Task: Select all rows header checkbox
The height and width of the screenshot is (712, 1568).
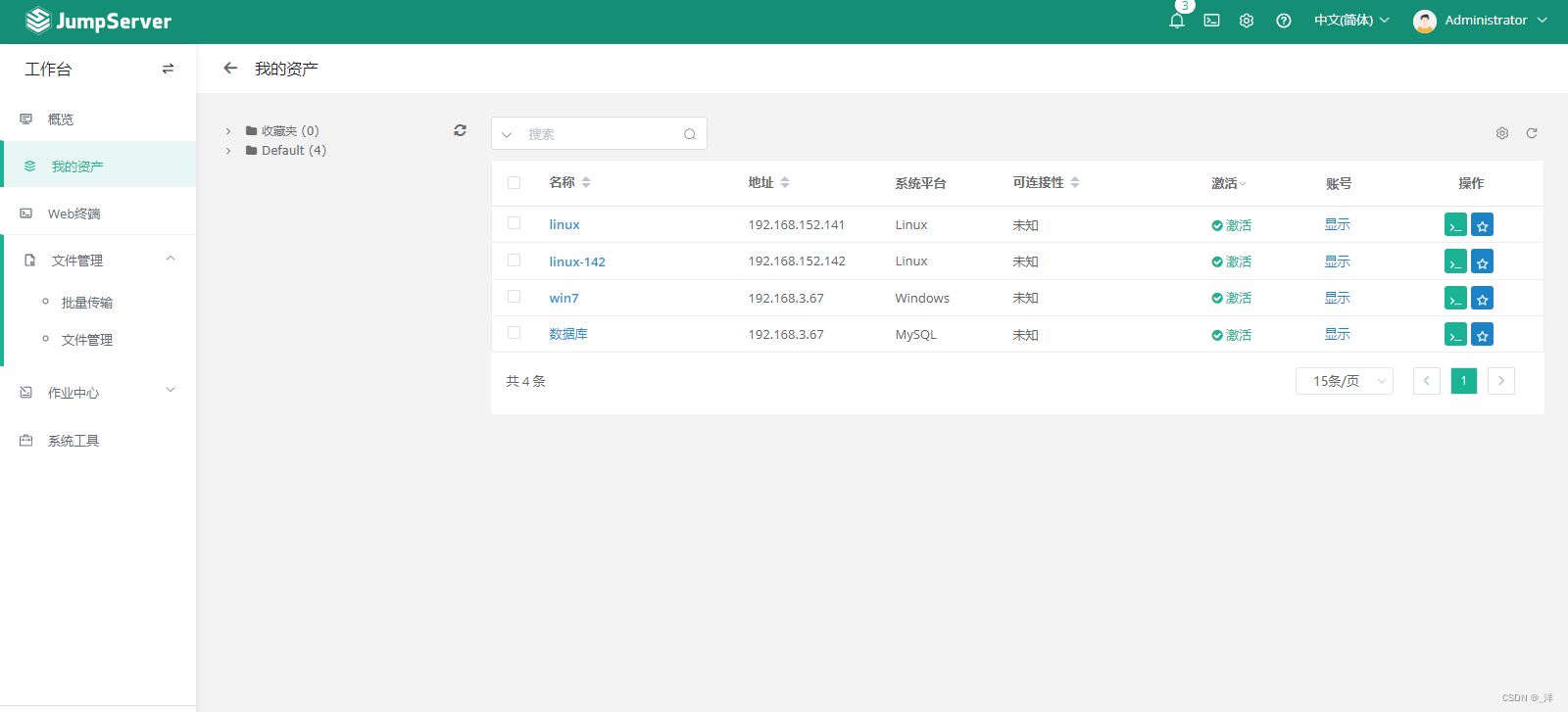Action: click(514, 182)
